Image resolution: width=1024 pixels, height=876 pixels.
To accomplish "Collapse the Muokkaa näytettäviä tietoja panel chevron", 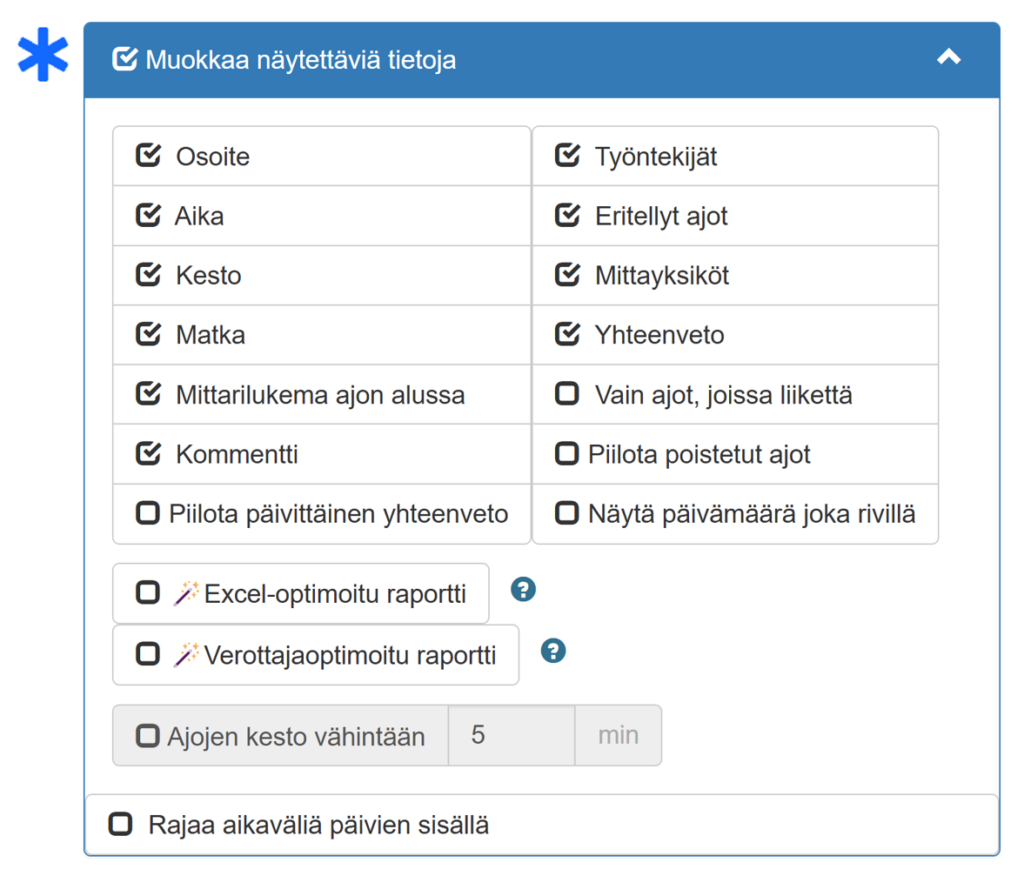I will (948, 57).
